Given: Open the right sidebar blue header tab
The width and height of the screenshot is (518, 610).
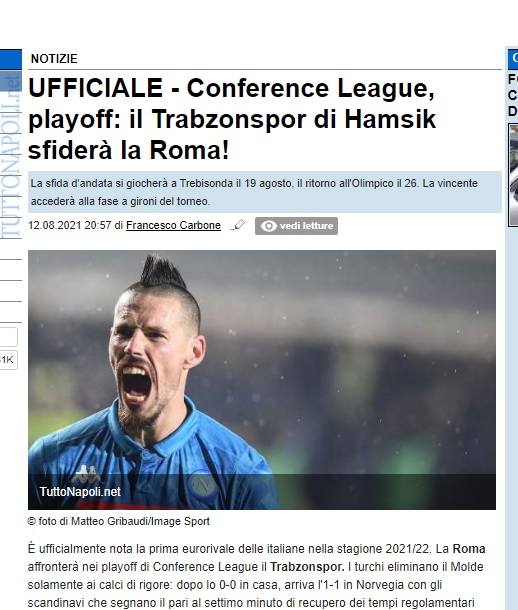Looking at the screenshot, I should point(513,60).
